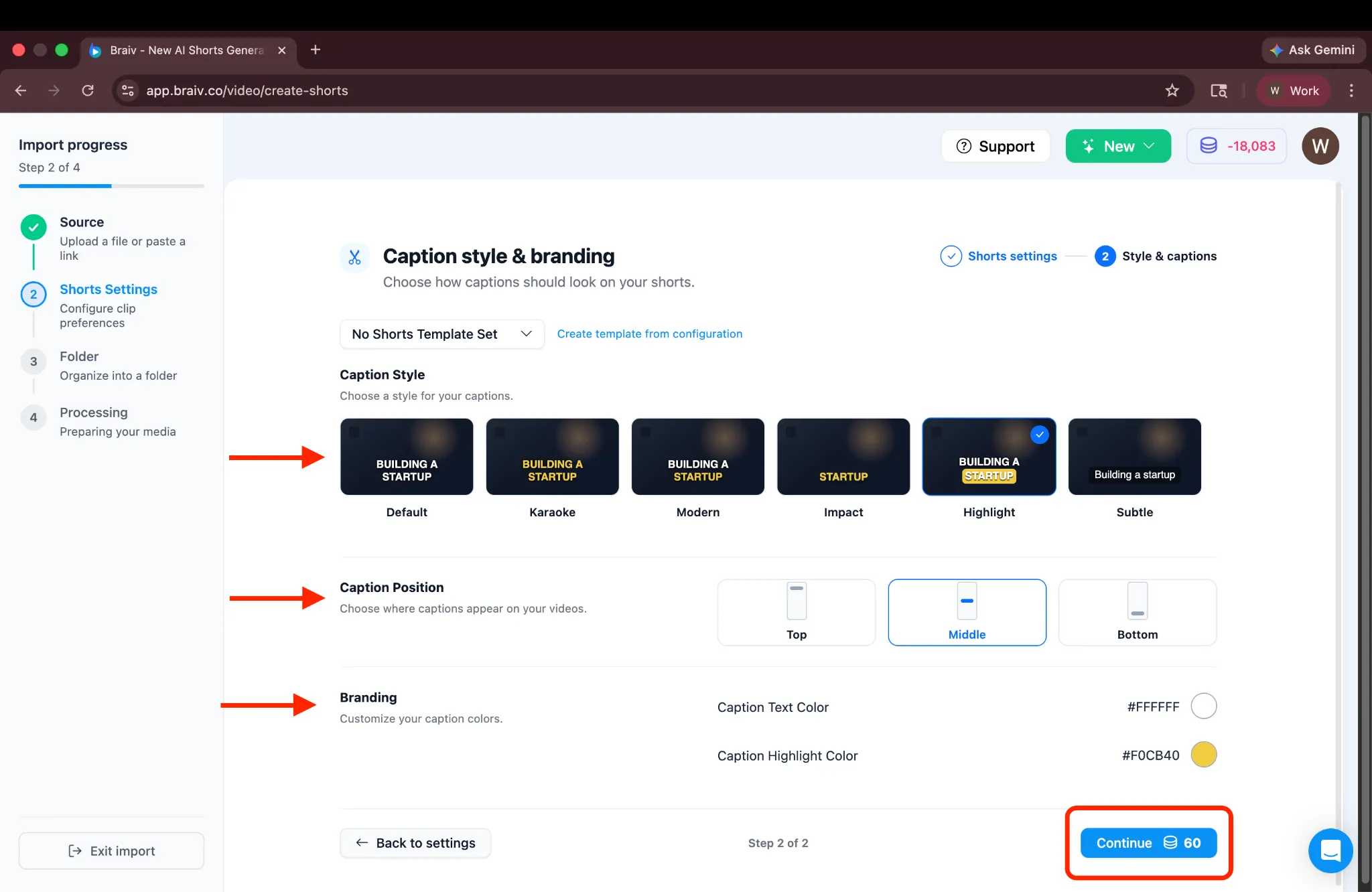Click the Step 2 of 2 label

(x=778, y=843)
